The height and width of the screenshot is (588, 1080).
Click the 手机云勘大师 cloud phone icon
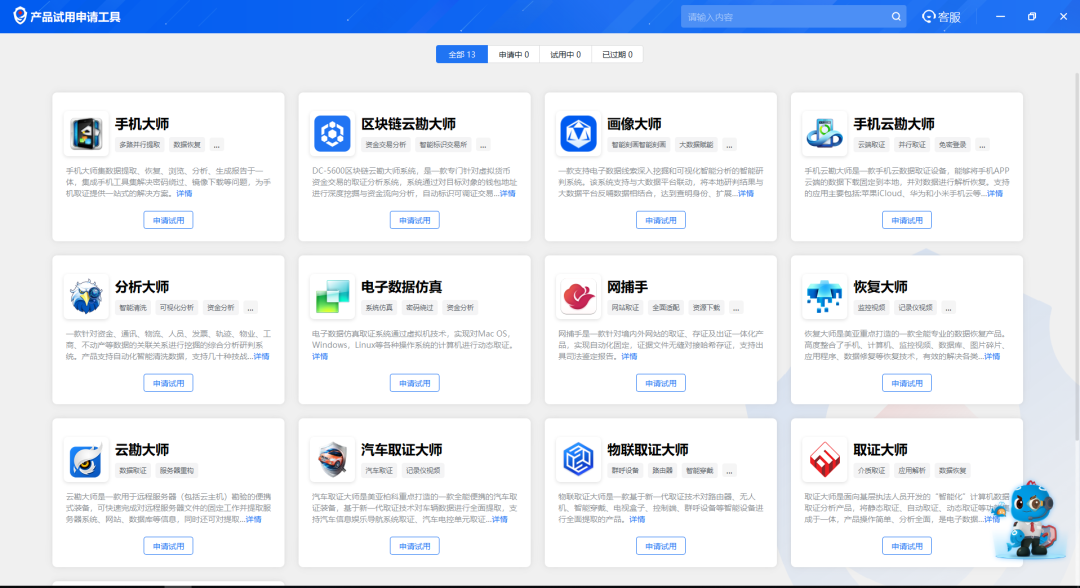click(x=824, y=133)
